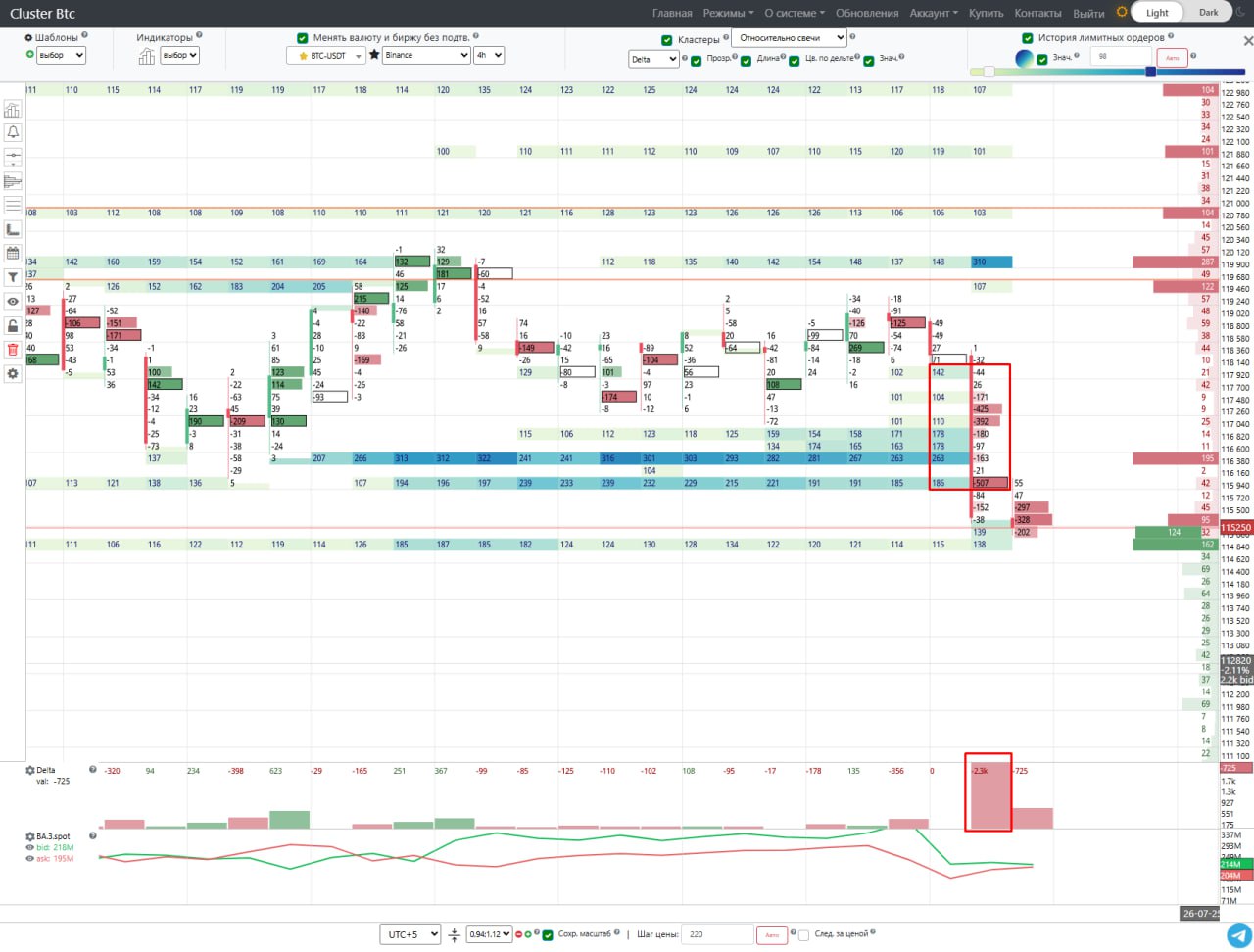Click the Купить link
The image size is (1254, 952).
click(986, 14)
